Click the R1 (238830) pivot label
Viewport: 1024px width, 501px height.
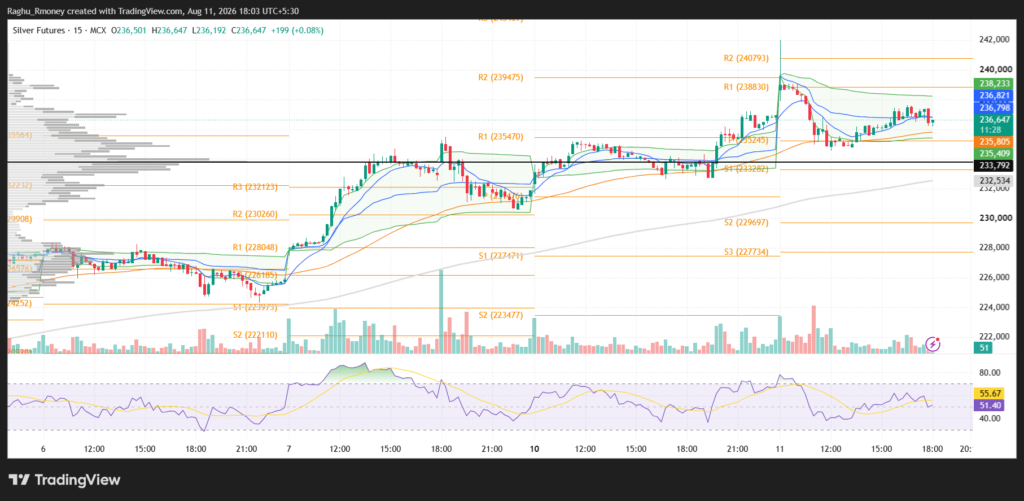(746, 87)
